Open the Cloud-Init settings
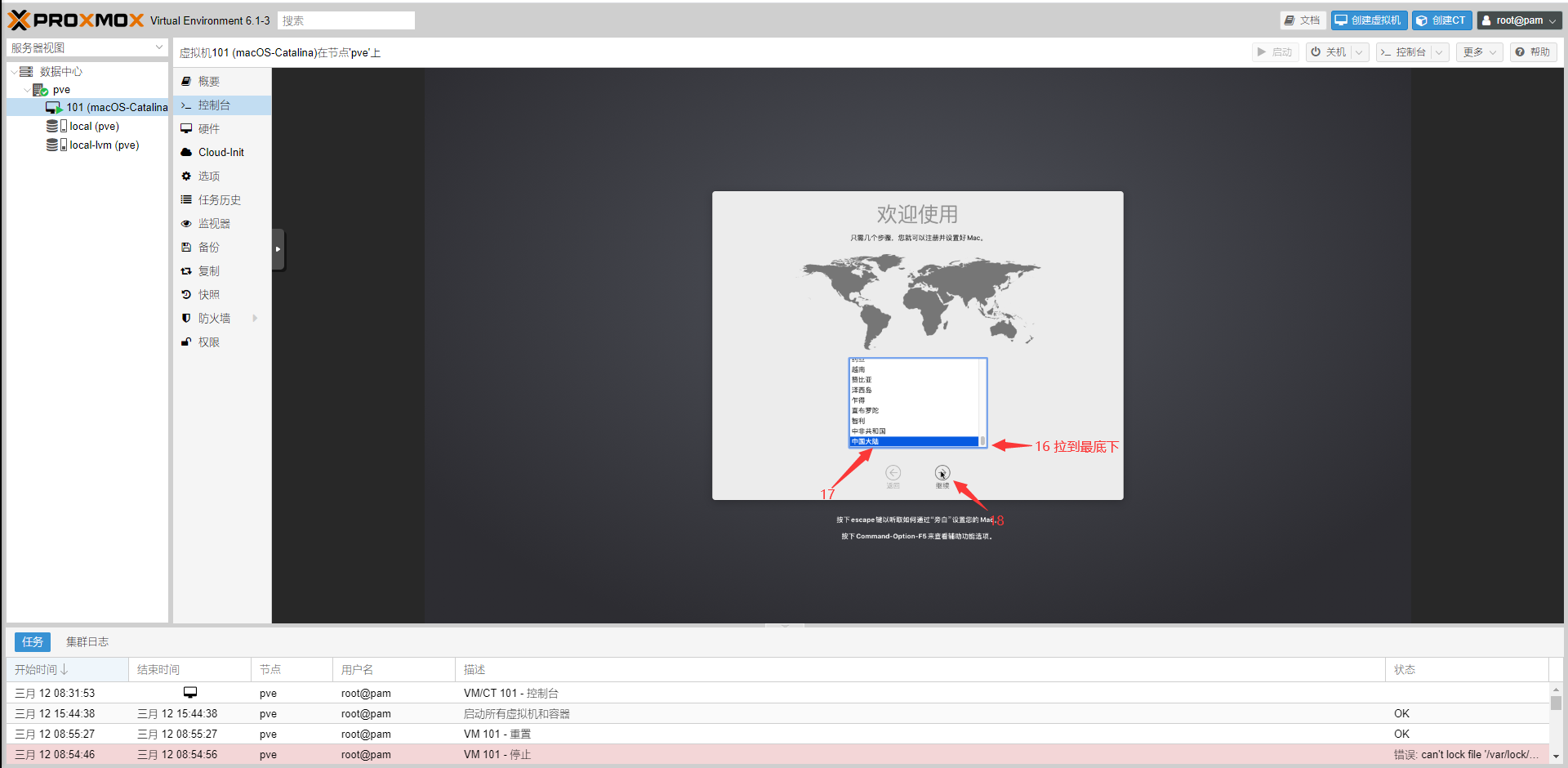The width and height of the screenshot is (1568, 768). [220, 153]
